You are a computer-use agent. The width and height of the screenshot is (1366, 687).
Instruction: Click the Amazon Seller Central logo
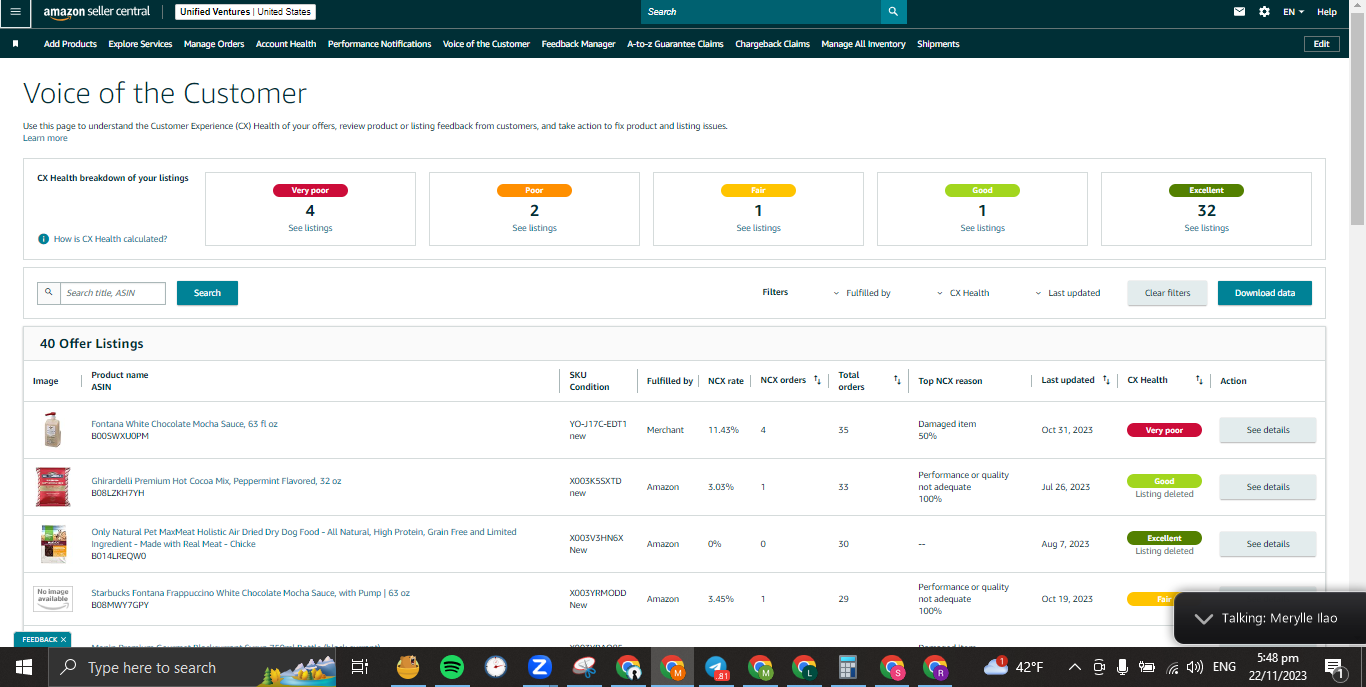tap(97, 12)
